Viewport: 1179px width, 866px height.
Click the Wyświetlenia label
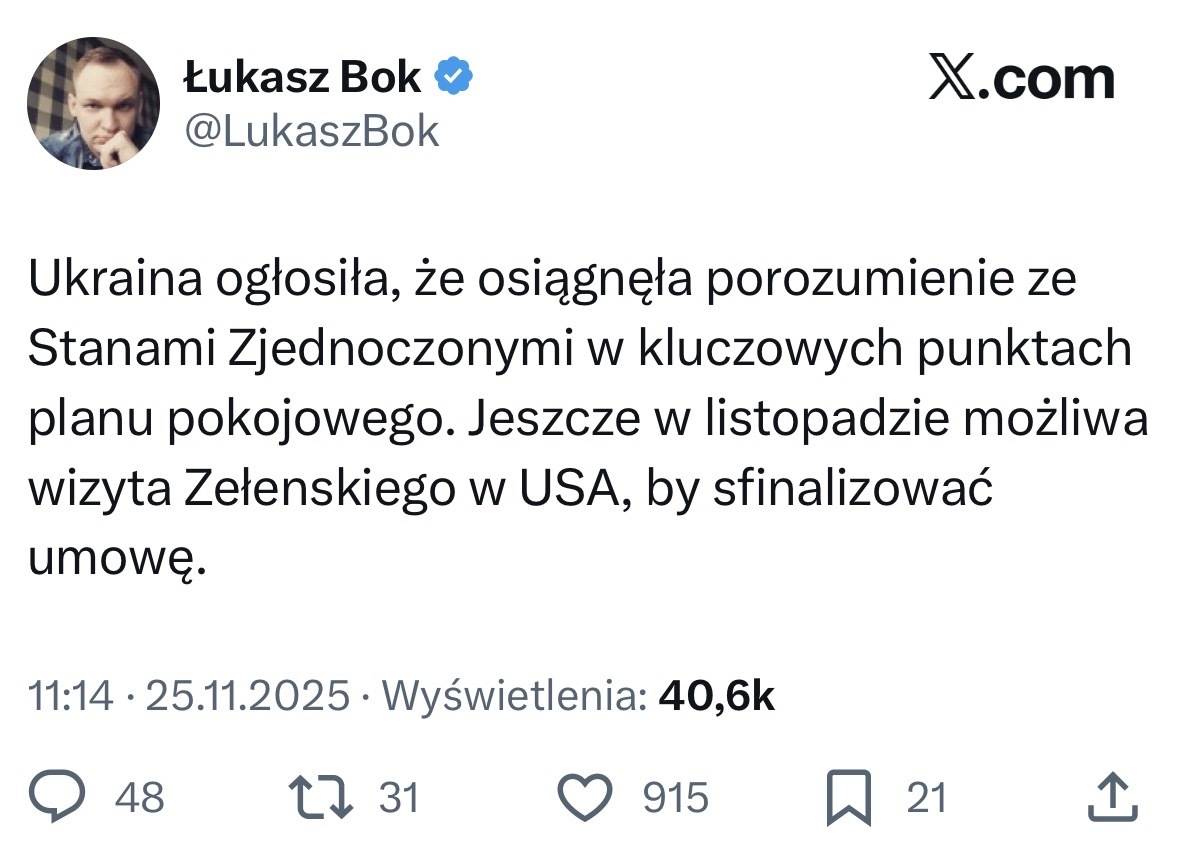[514, 696]
